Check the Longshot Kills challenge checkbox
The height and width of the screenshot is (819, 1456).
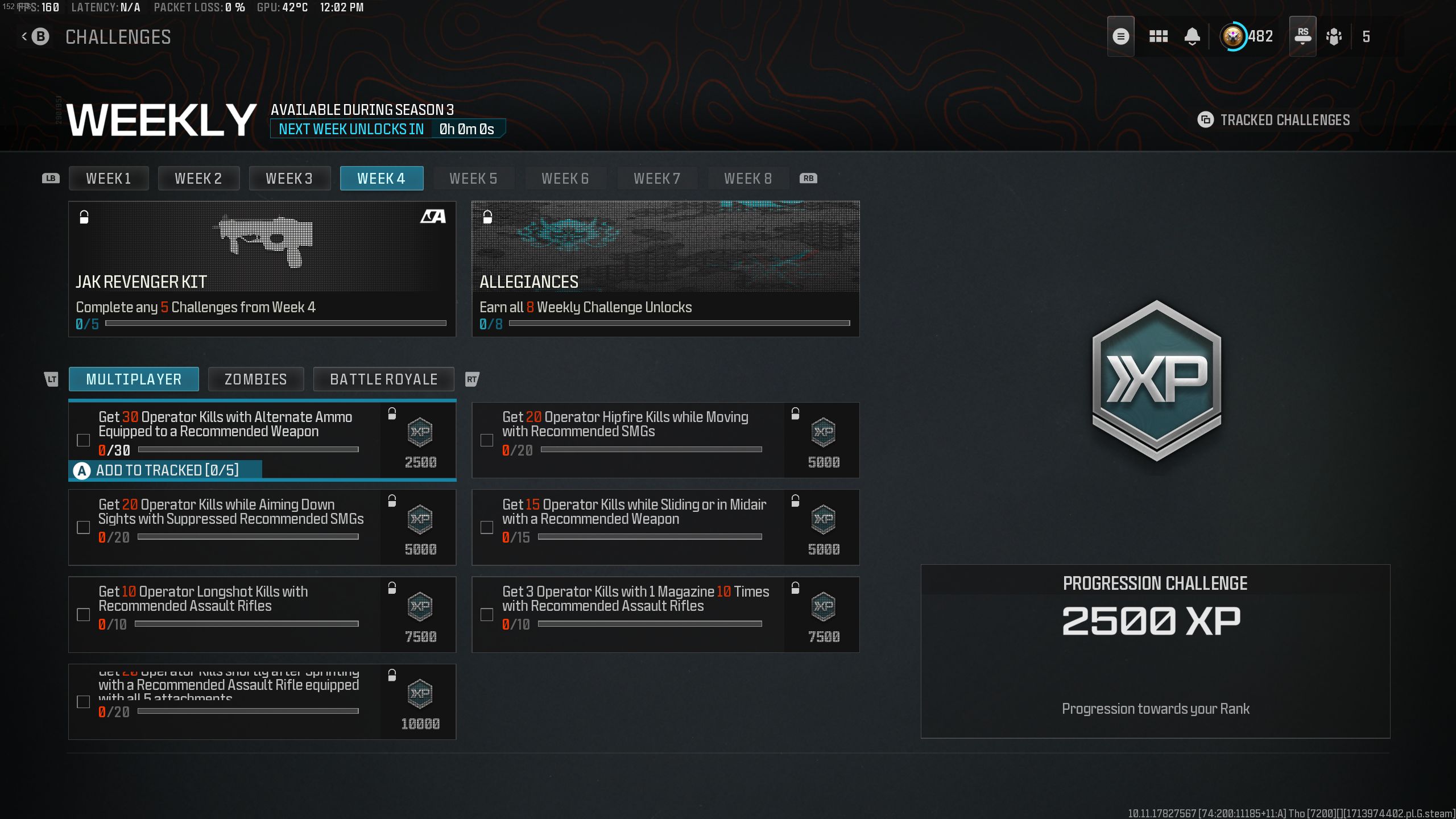84,615
